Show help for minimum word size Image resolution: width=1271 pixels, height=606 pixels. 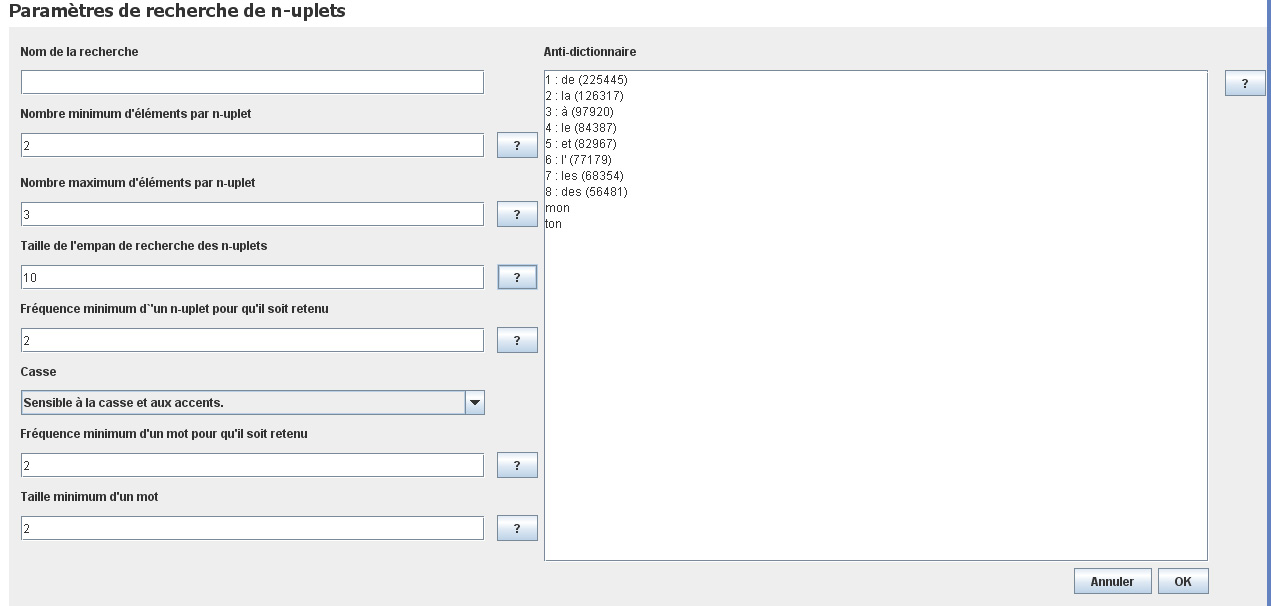click(x=517, y=528)
